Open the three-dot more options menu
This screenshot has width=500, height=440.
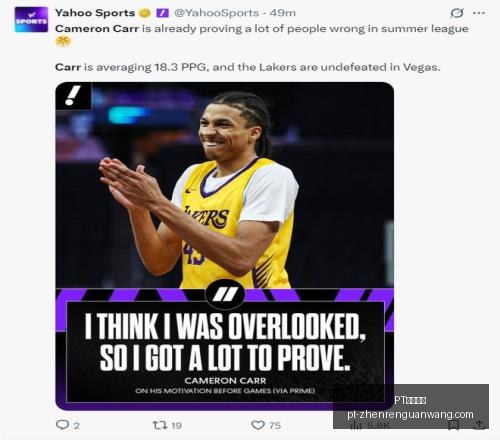pyautogui.click(x=479, y=13)
